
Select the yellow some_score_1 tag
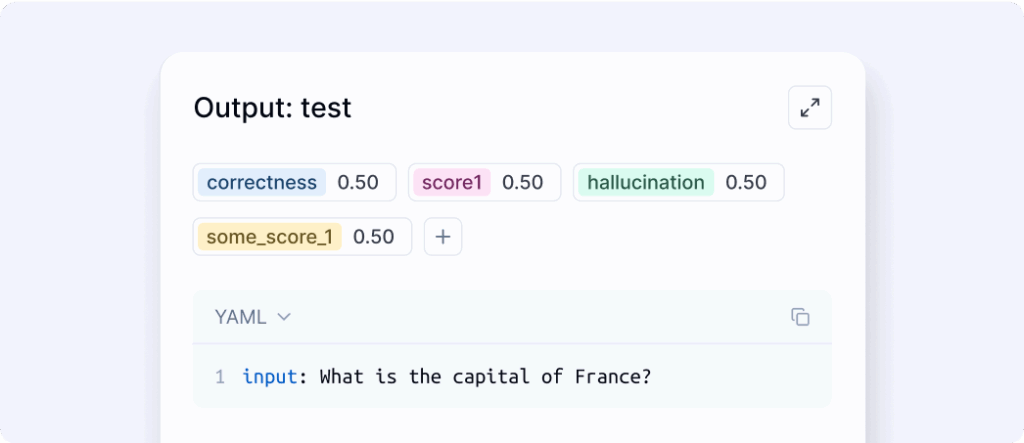pyautogui.click(x=270, y=237)
